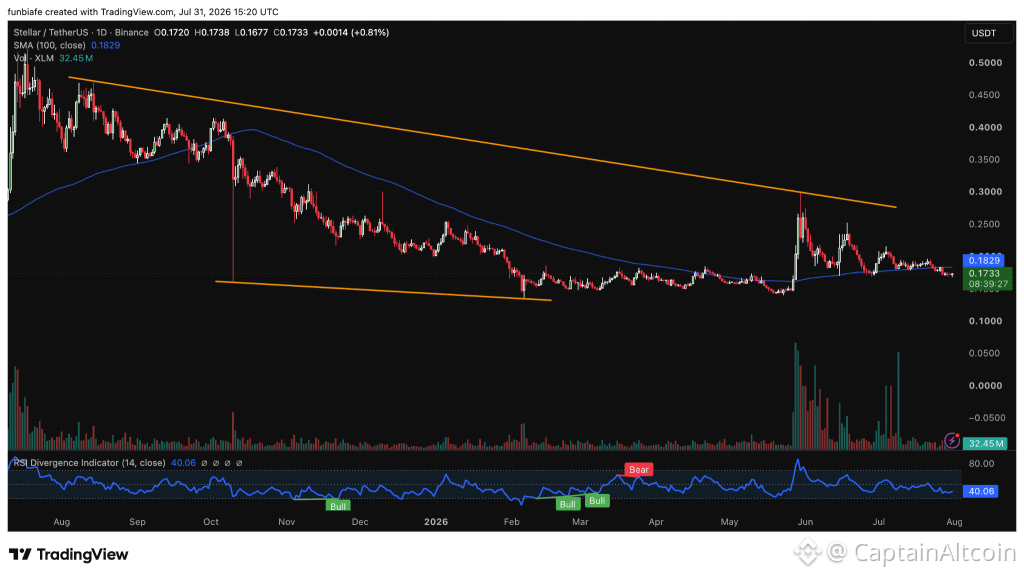The image size is (1024, 577).
Task: Click the 0.4000 price axis label
Action: [985, 127]
